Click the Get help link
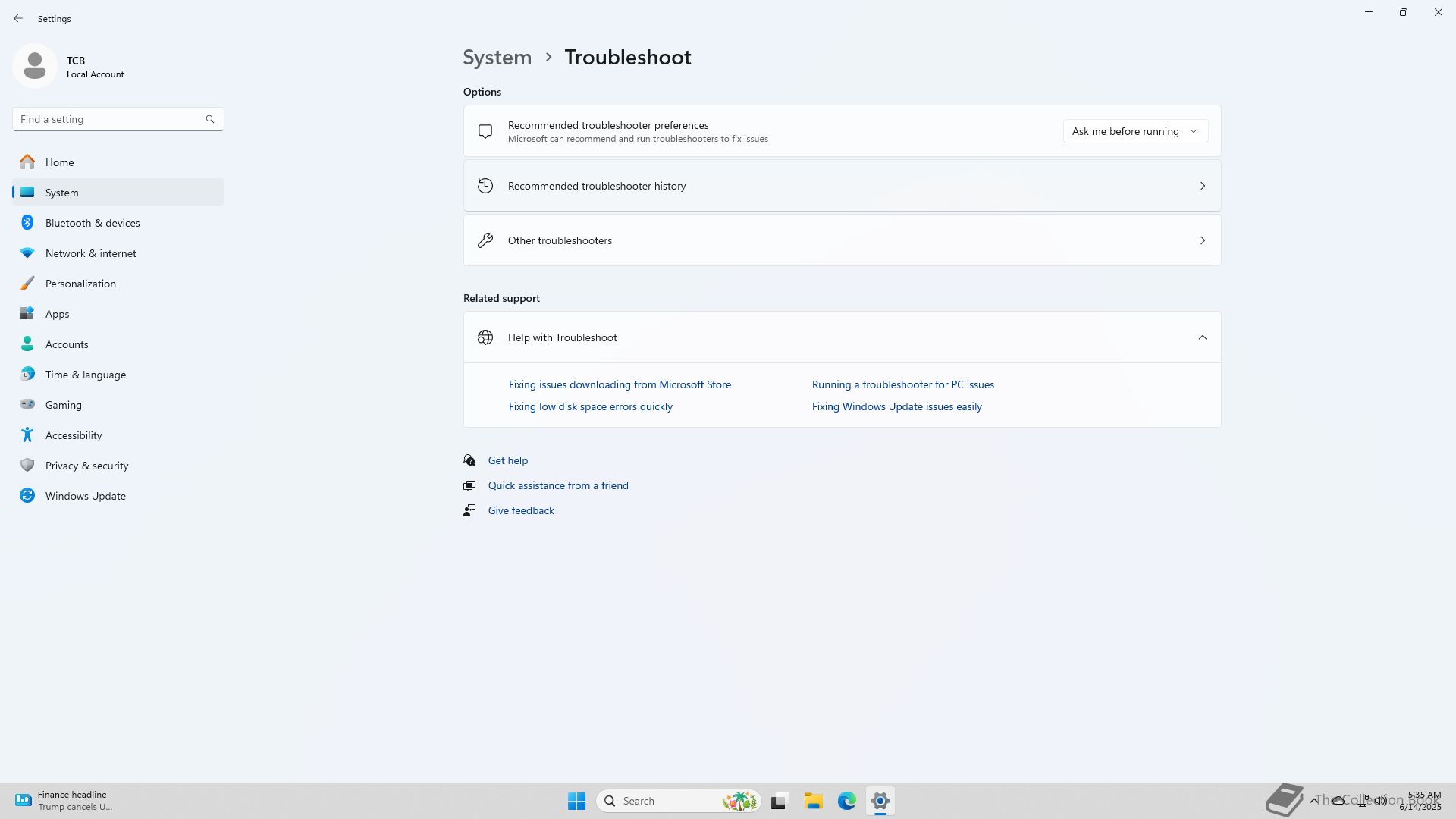This screenshot has width=1456, height=819. 507,460
